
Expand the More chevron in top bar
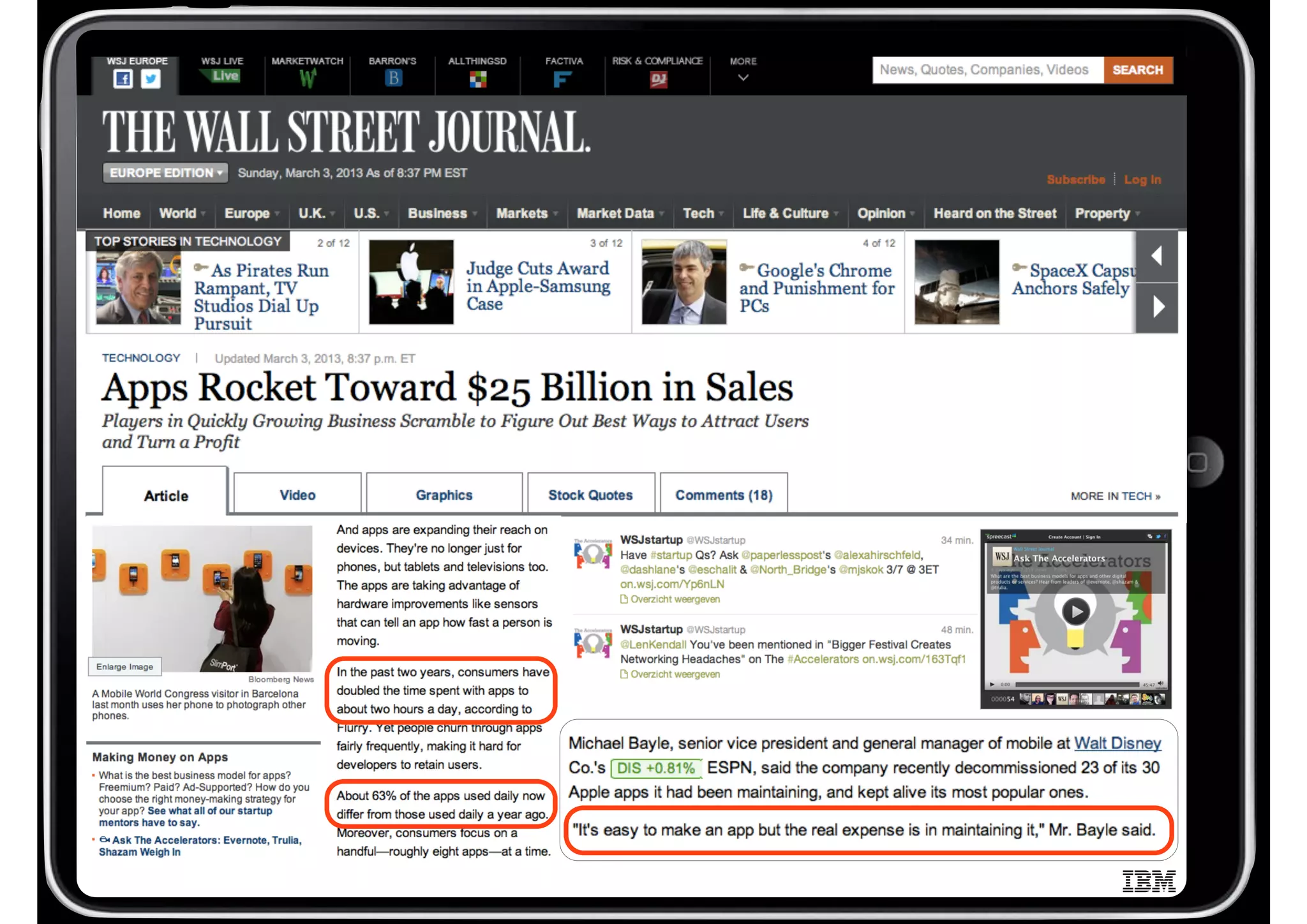(743, 78)
